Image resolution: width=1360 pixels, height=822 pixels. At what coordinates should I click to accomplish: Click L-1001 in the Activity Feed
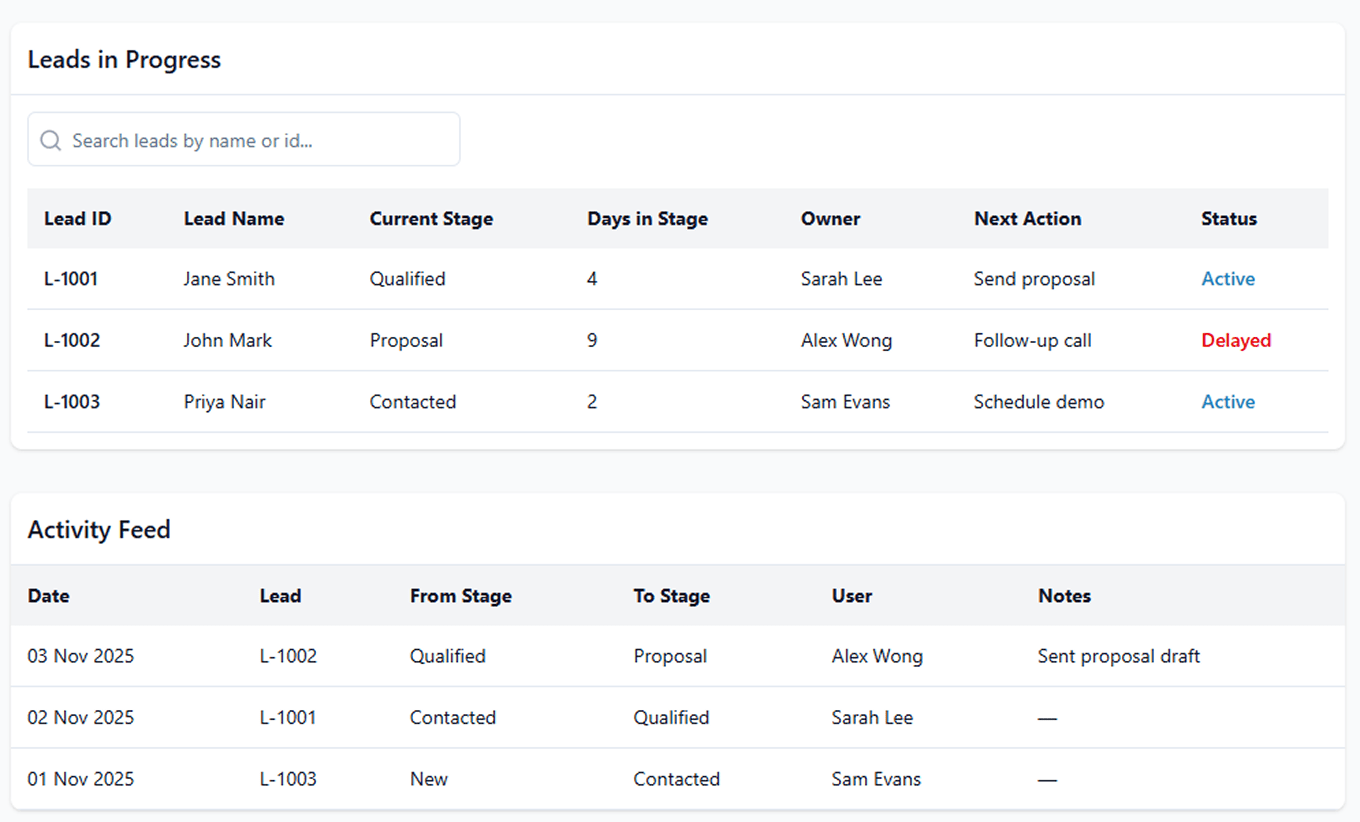coord(288,718)
